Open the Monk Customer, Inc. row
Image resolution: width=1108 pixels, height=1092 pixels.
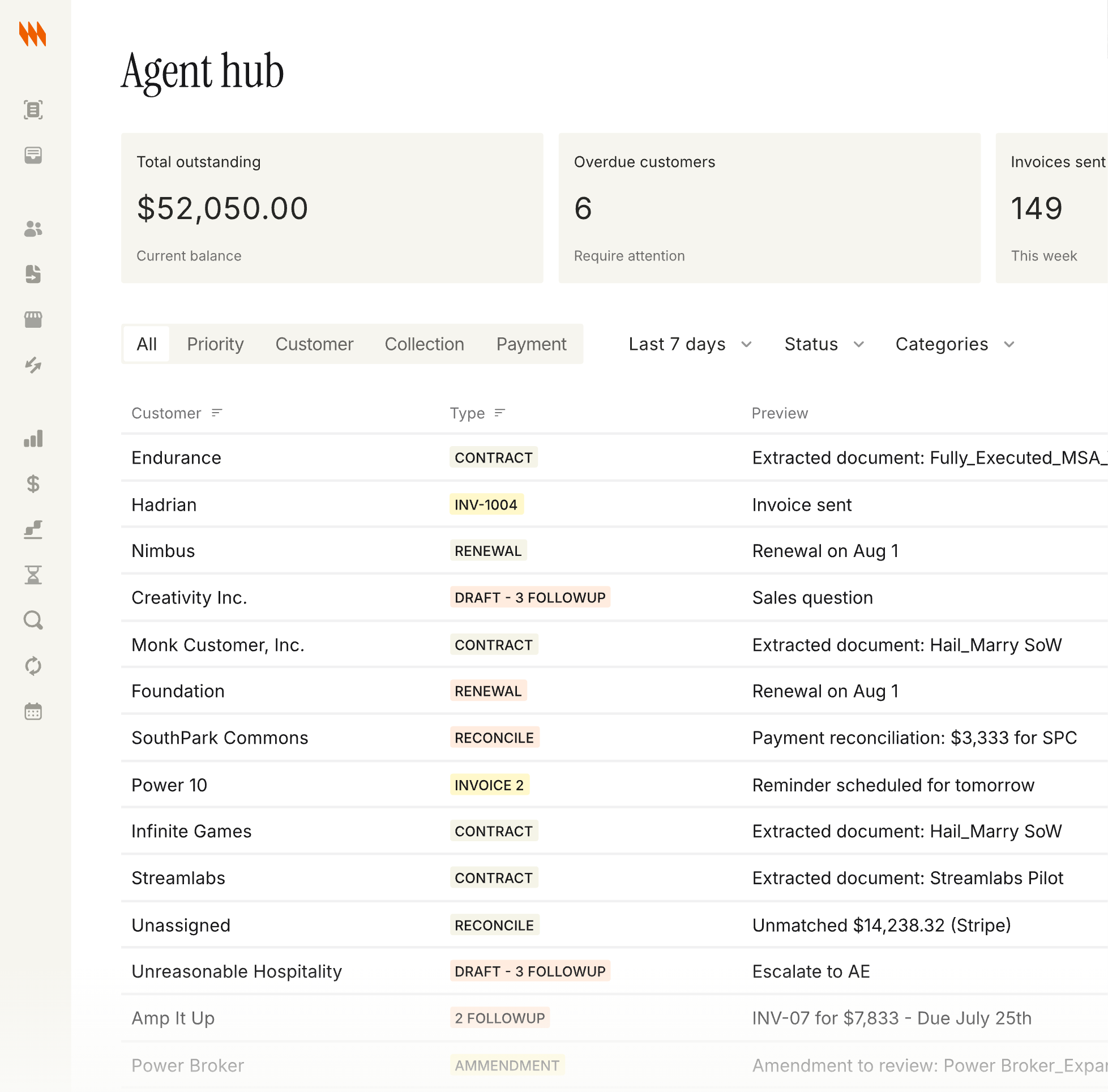pyautogui.click(x=614, y=645)
